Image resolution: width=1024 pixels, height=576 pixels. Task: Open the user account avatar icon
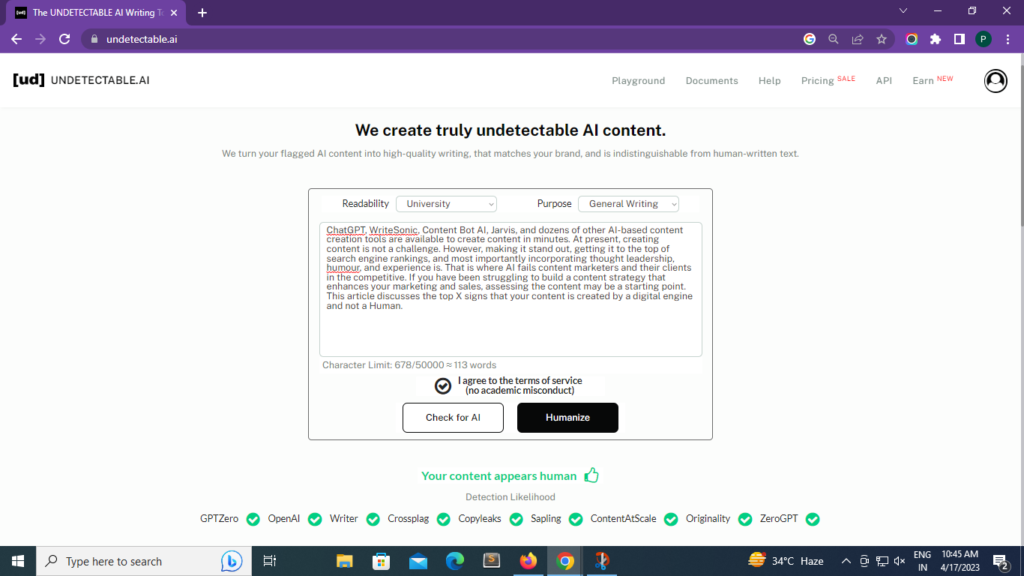coord(995,80)
